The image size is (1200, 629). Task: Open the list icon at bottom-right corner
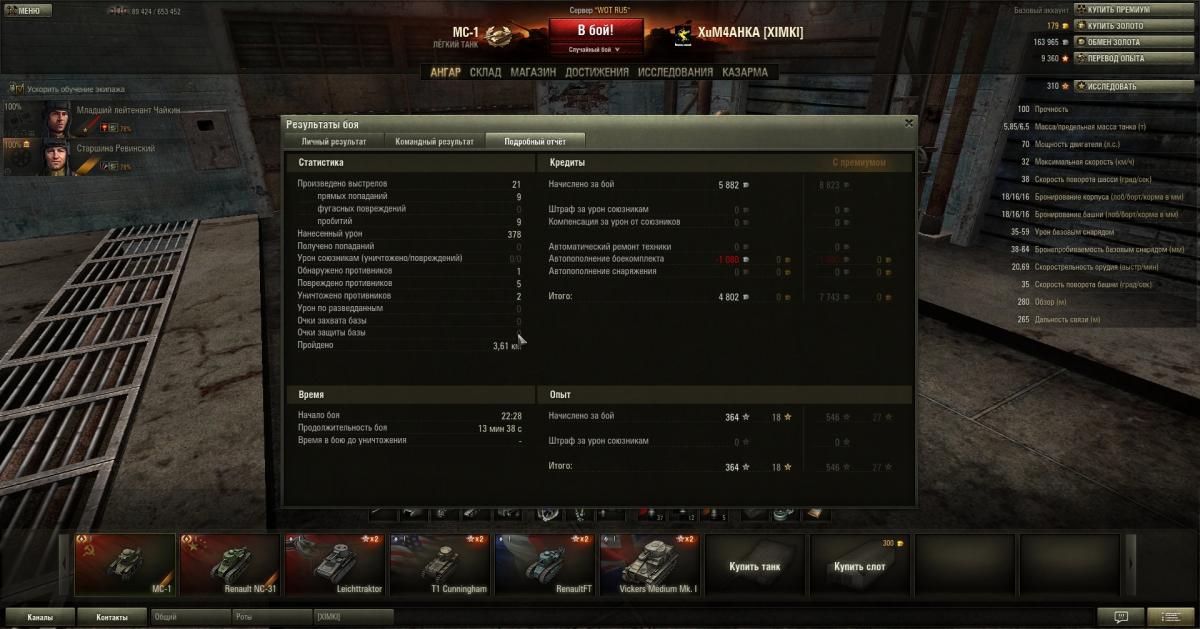point(1170,617)
